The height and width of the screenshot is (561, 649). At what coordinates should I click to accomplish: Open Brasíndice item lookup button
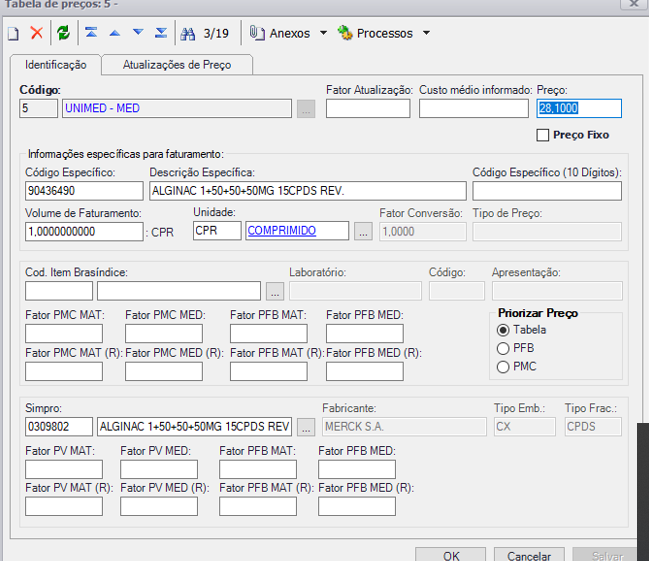[275, 291]
